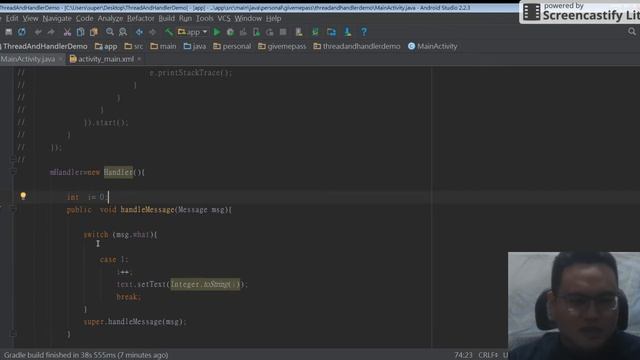The image size is (640, 360).
Task: Click ThreadAndHandlerDemo breadcrumb
Action: (44, 46)
